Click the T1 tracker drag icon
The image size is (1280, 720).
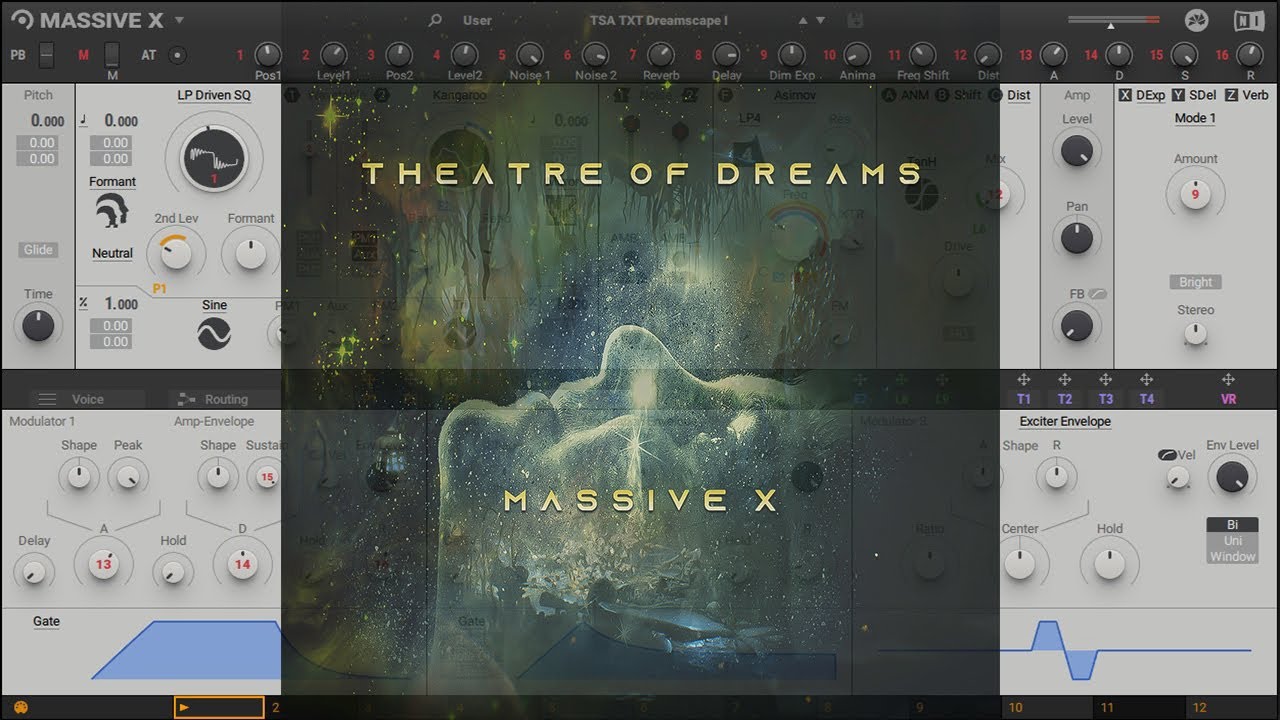coord(1024,380)
